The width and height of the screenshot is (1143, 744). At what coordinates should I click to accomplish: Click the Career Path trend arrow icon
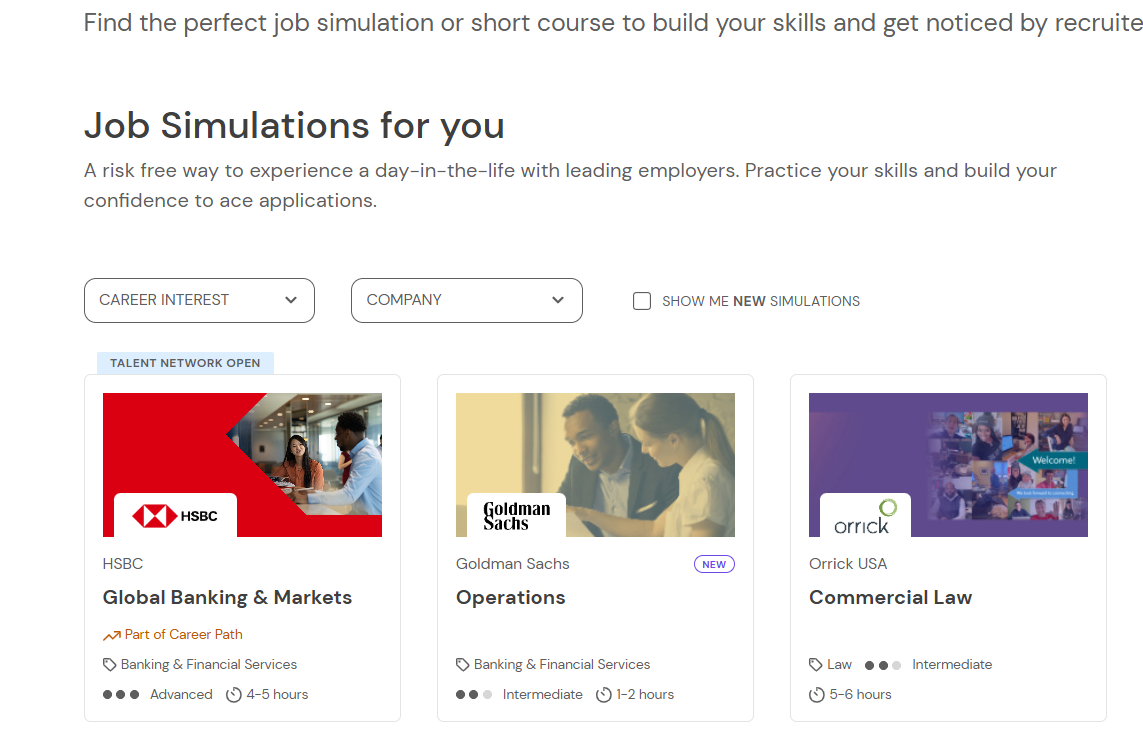111,635
